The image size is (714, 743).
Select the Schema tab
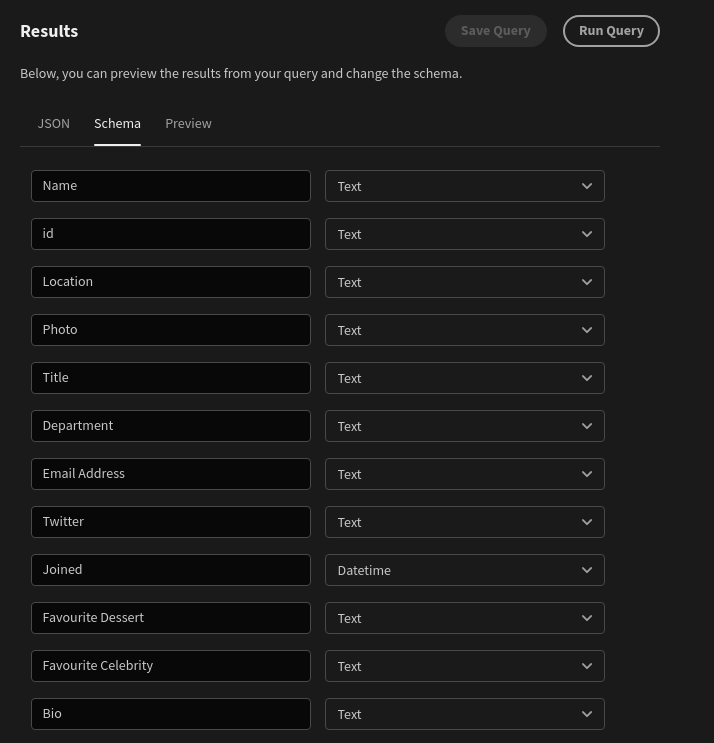(x=117, y=124)
